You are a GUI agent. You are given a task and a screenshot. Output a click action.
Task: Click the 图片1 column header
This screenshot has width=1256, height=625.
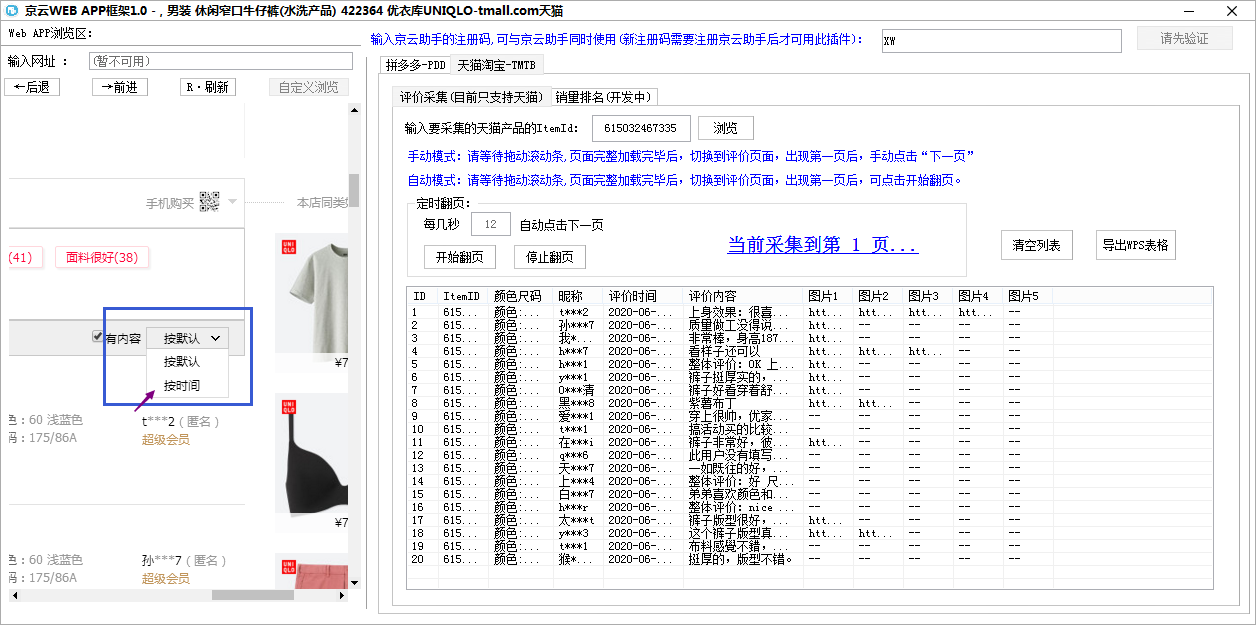coord(830,297)
